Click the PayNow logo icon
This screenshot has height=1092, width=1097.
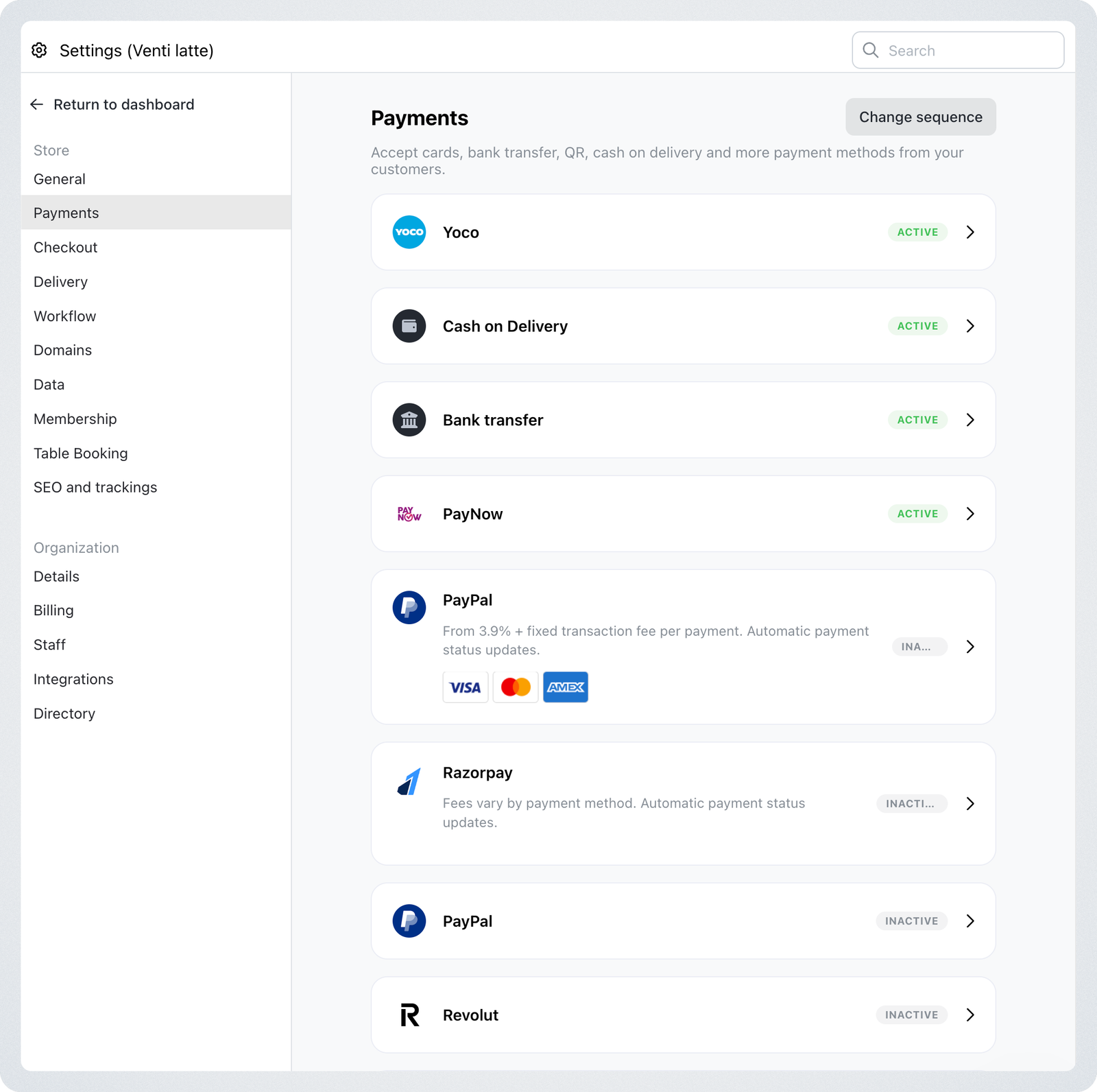tap(409, 514)
